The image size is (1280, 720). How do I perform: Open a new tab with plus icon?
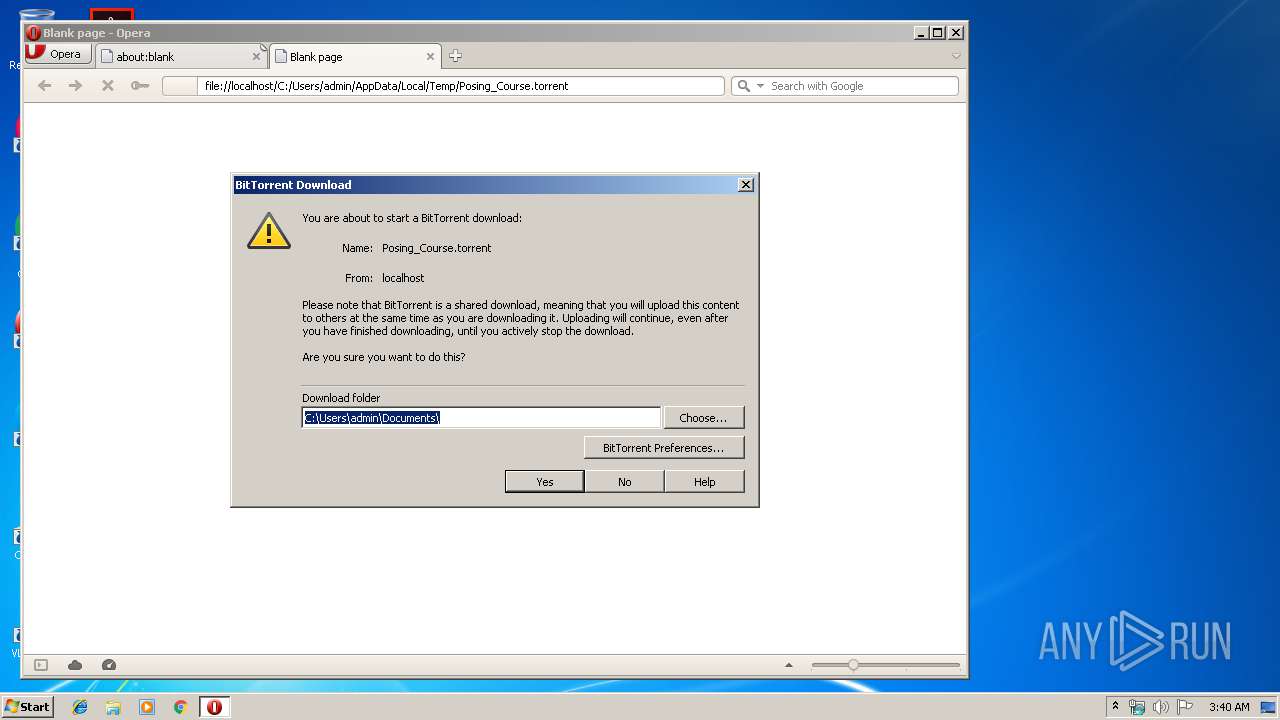pyautogui.click(x=455, y=56)
